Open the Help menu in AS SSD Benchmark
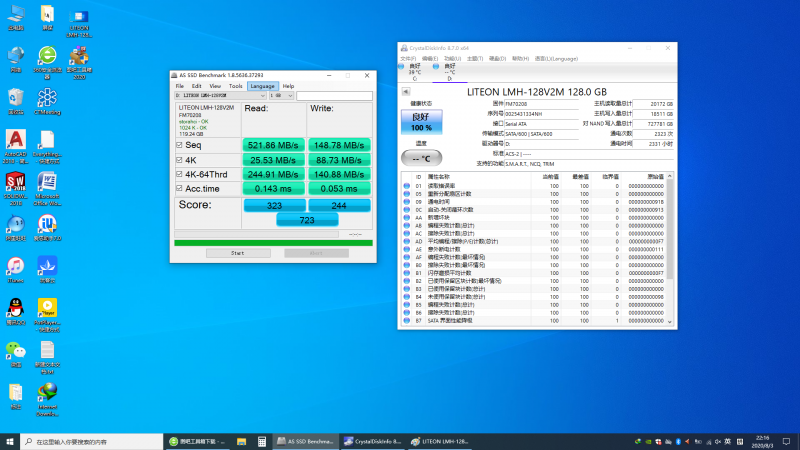The width and height of the screenshot is (800, 450). point(288,86)
